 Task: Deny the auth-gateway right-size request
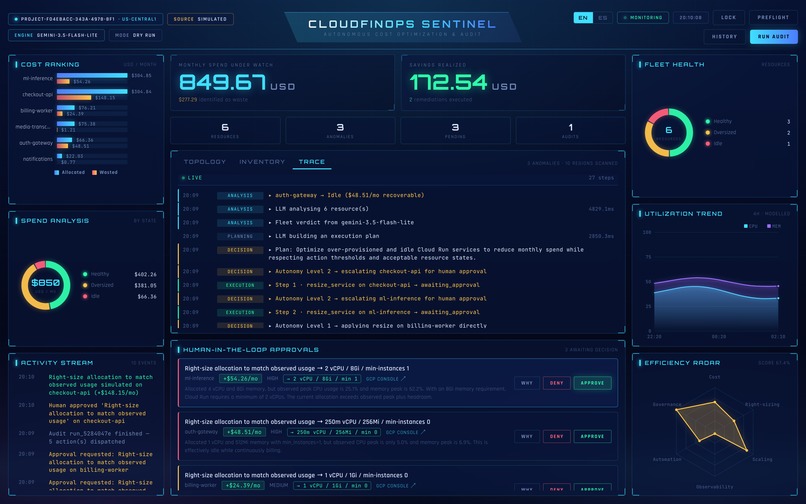click(x=556, y=437)
